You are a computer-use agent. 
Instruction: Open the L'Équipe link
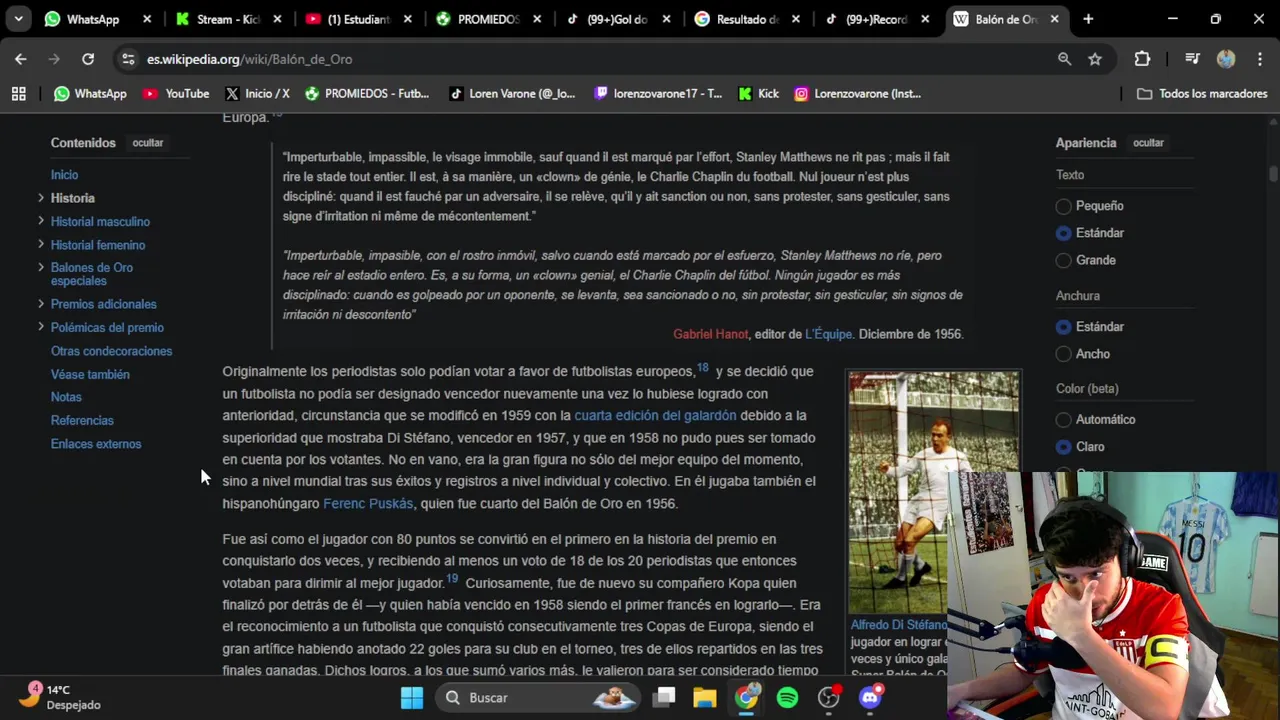pyautogui.click(x=828, y=334)
